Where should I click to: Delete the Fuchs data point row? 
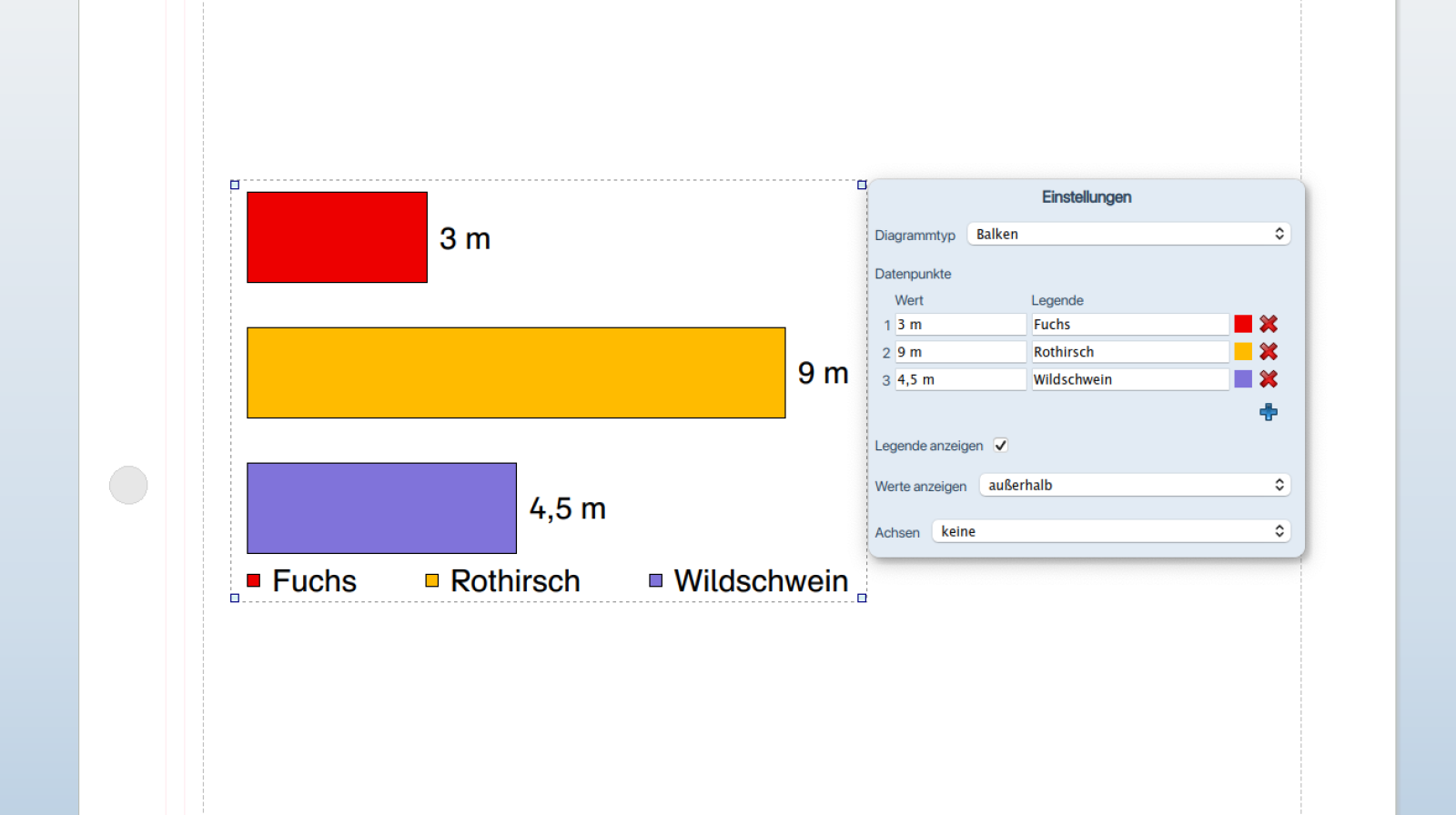click(1269, 324)
